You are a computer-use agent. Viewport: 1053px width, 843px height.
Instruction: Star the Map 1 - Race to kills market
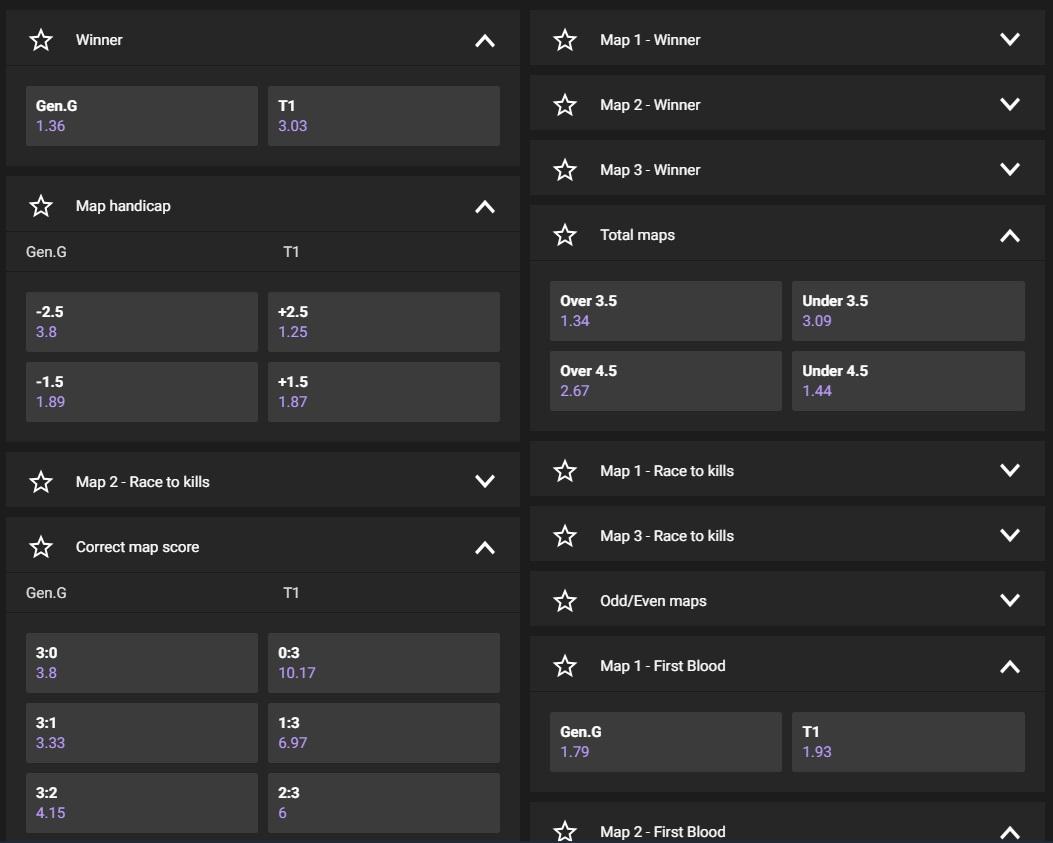(x=565, y=471)
